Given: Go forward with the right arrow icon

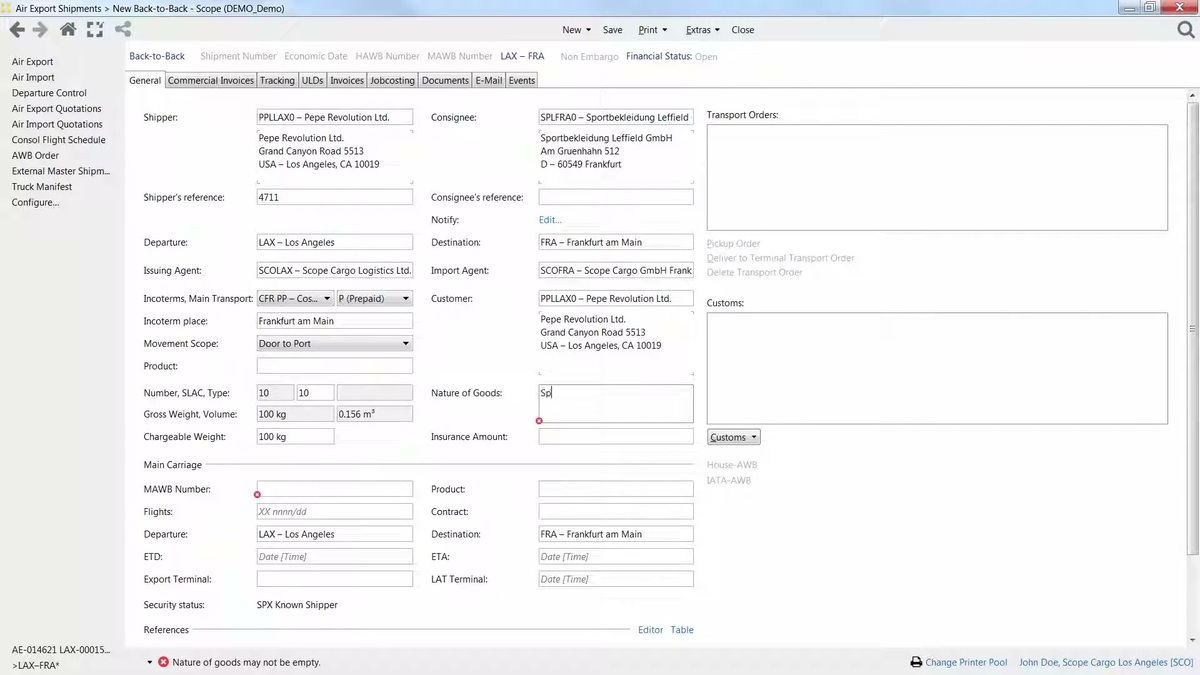Looking at the screenshot, I should pyautogui.click(x=40, y=30).
